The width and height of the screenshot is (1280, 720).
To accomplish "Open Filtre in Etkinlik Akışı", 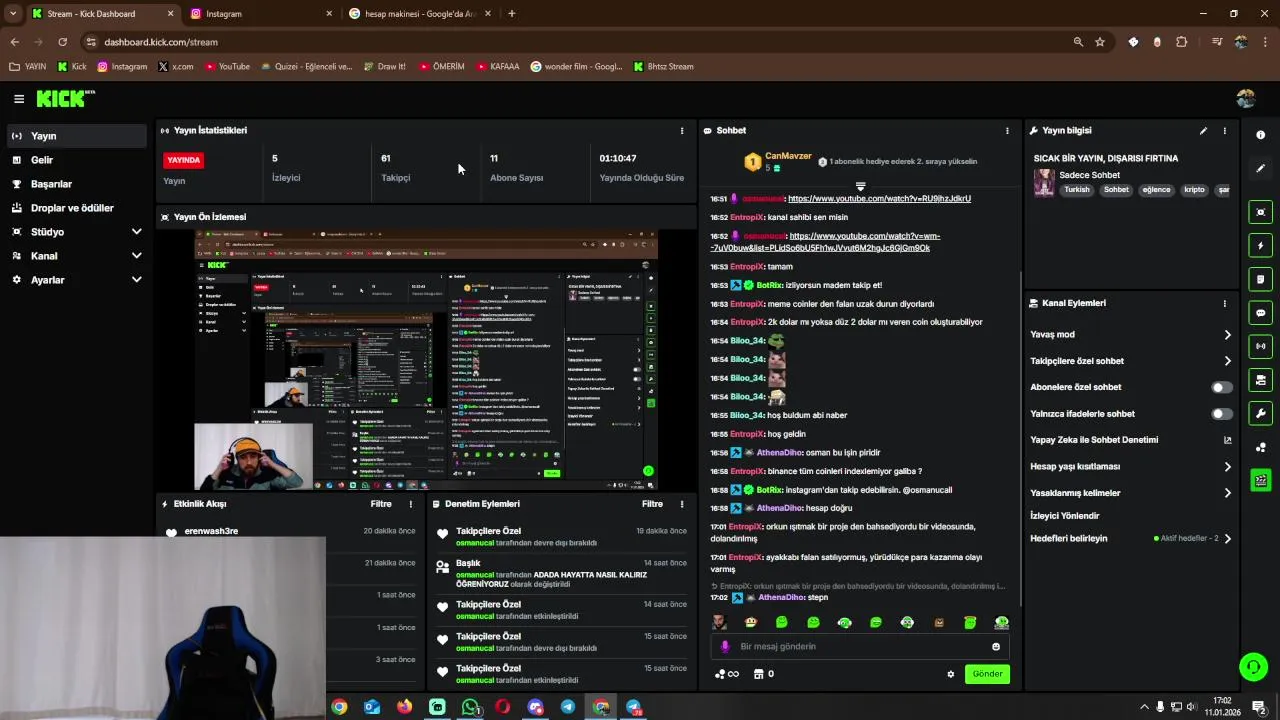I will (x=381, y=504).
